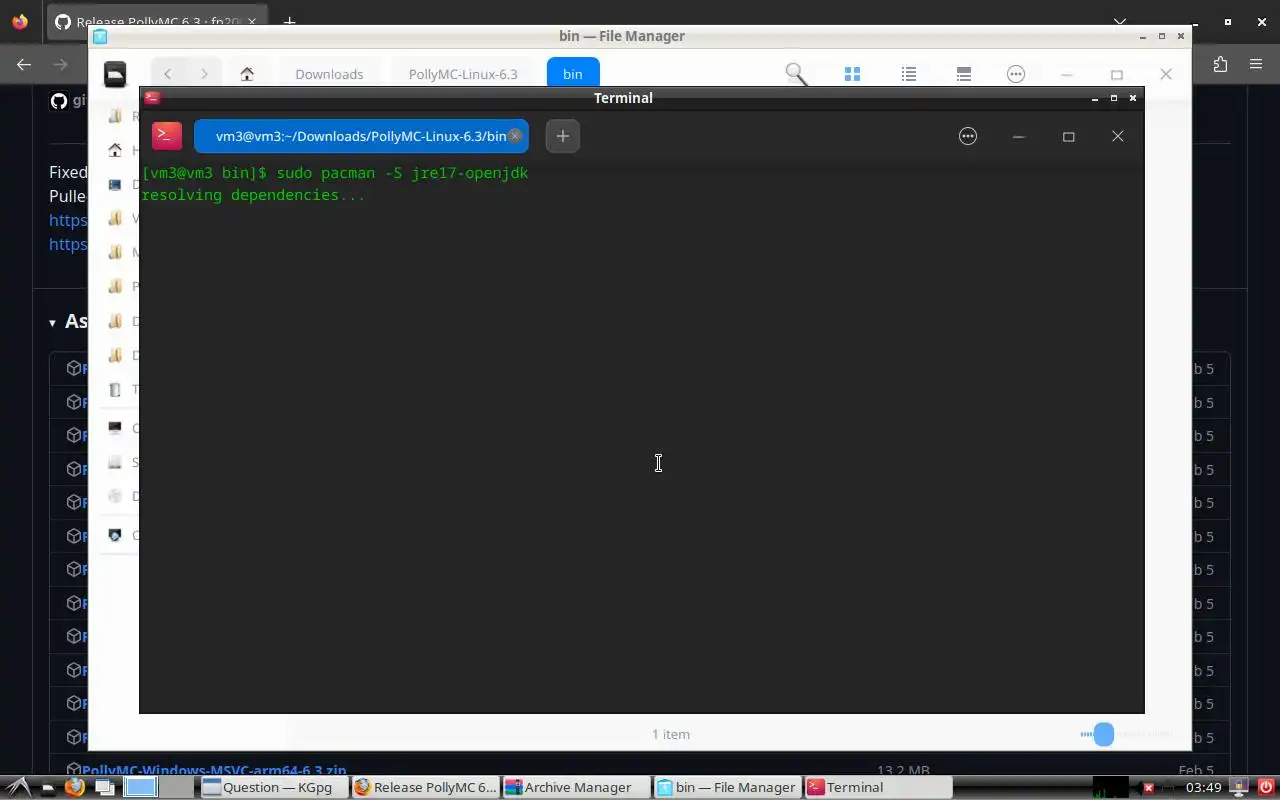Open the Firefox extensions puzzle icon

[1220, 64]
